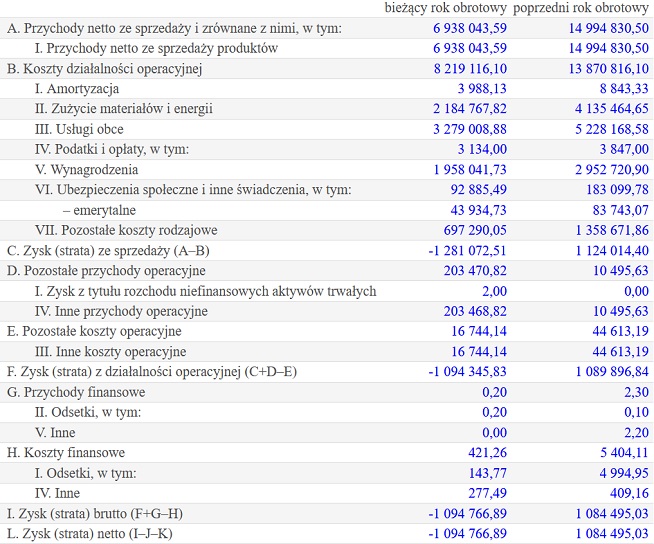Select 'F. Zysk (strata) z działalności operacyjnej' row
654x544 pixels.
pyautogui.click(x=327, y=371)
